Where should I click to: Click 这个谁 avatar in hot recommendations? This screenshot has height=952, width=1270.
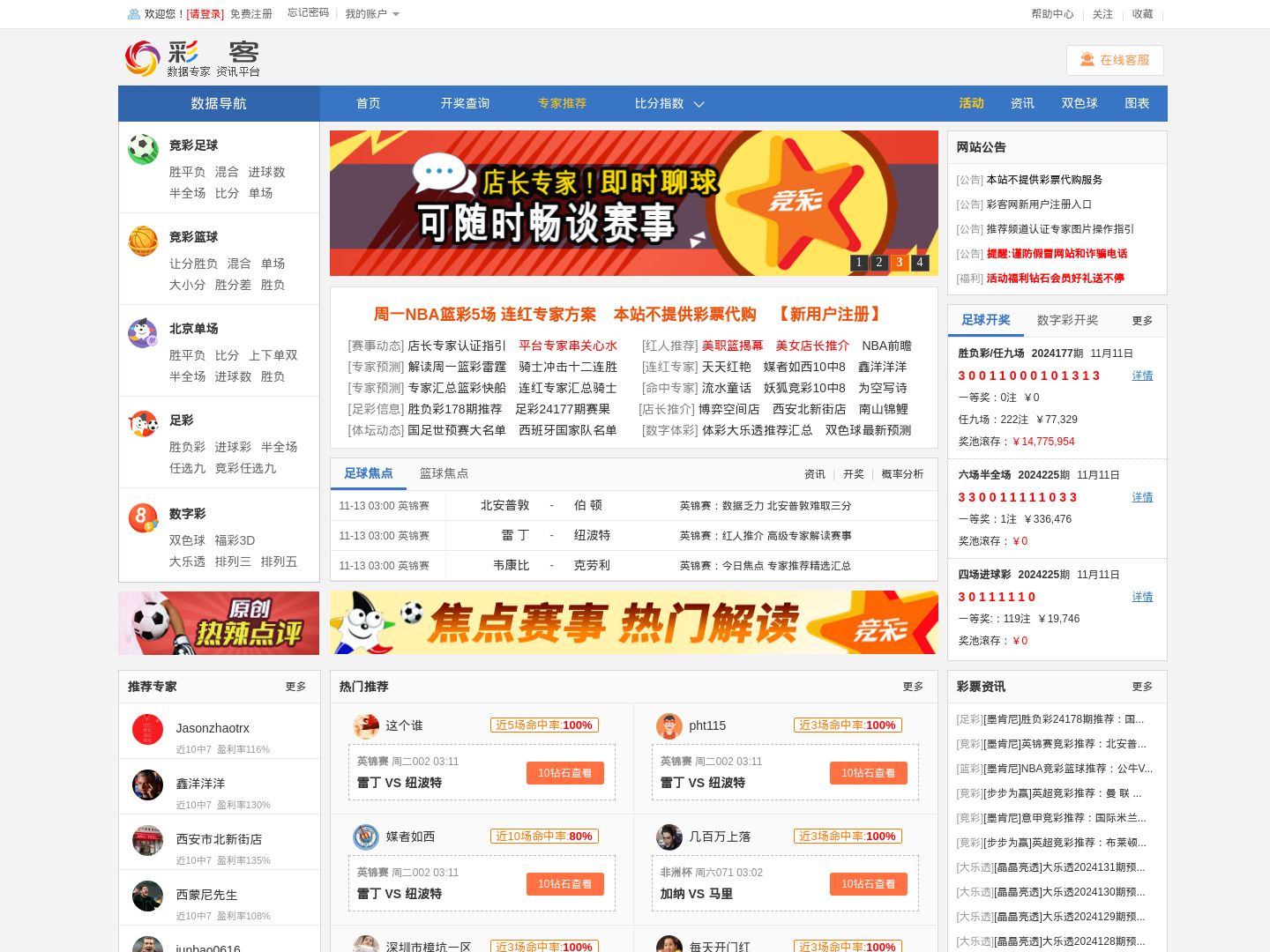(x=366, y=725)
